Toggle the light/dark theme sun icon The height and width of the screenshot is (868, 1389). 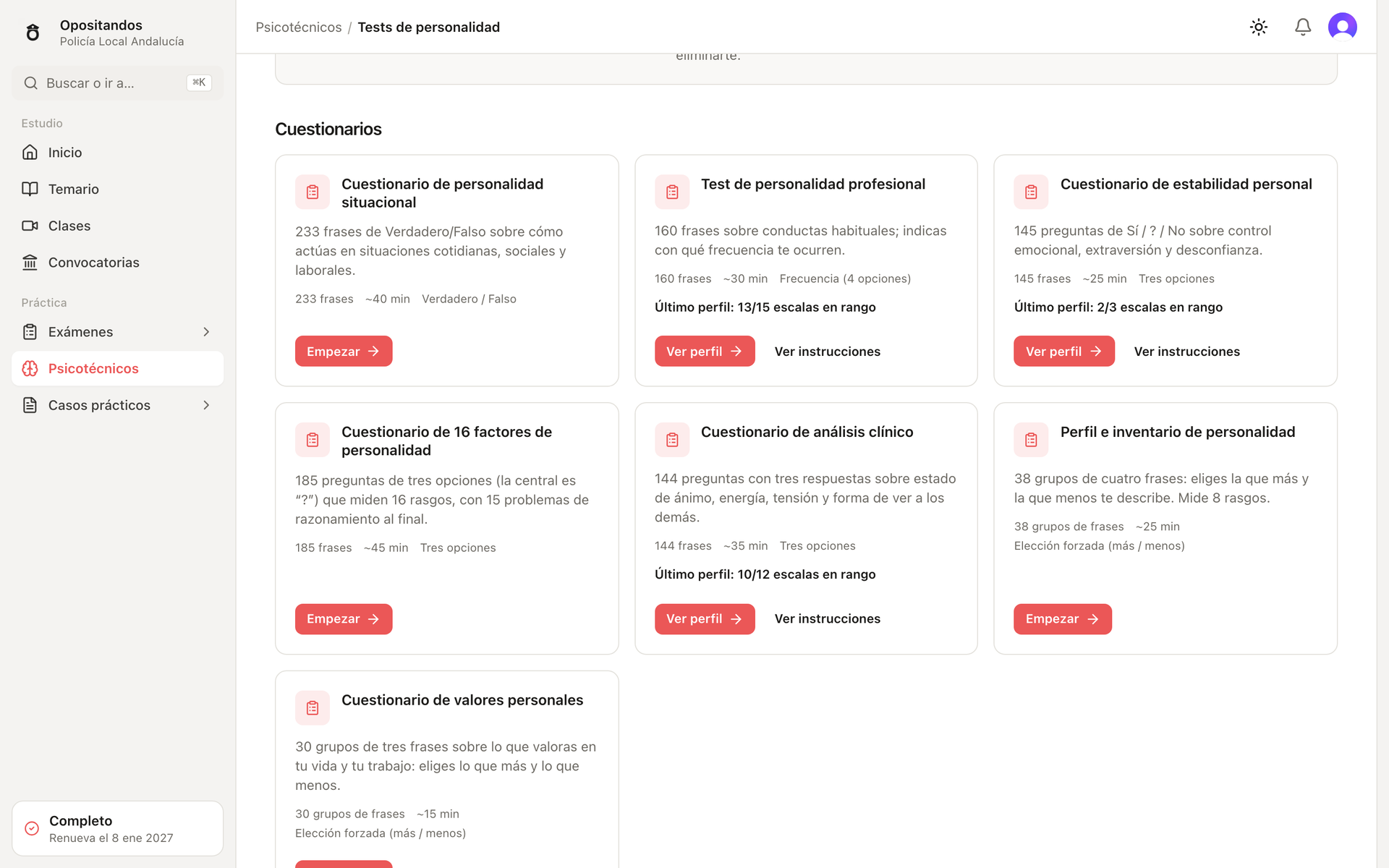coord(1259,27)
